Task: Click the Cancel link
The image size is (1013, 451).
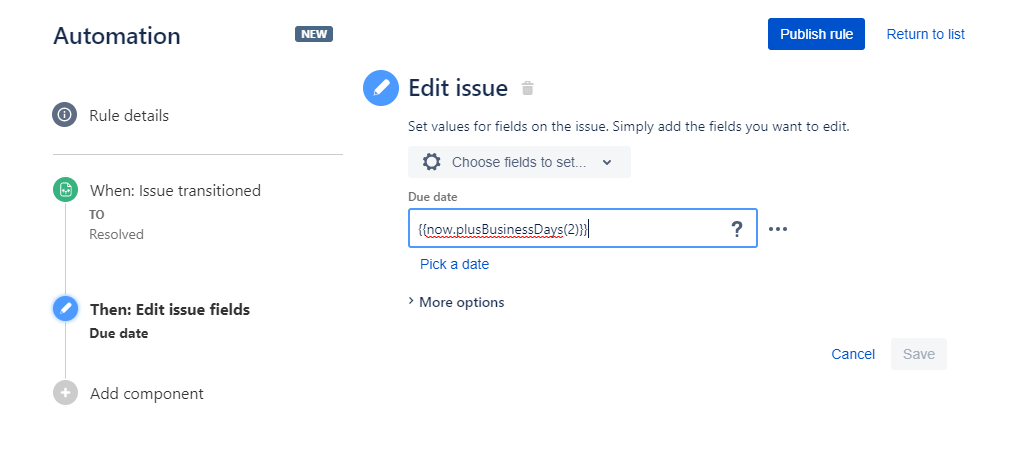Action: (853, 354)
